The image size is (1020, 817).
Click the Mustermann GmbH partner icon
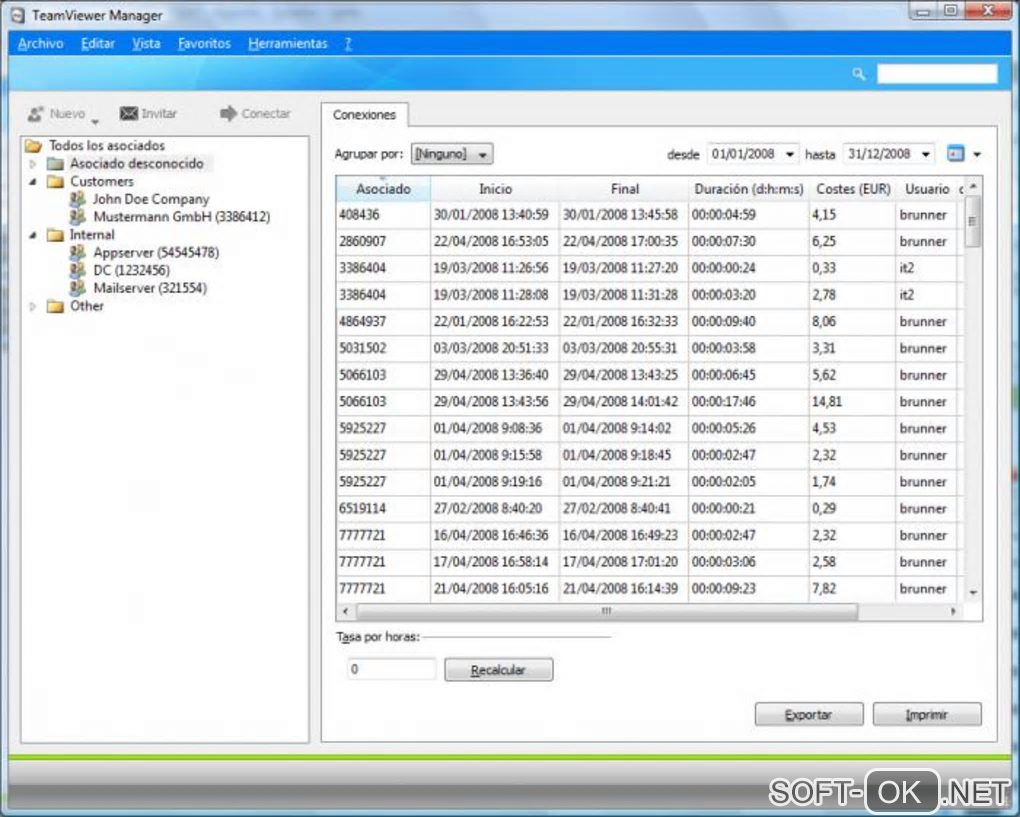(x=77, y=216)
